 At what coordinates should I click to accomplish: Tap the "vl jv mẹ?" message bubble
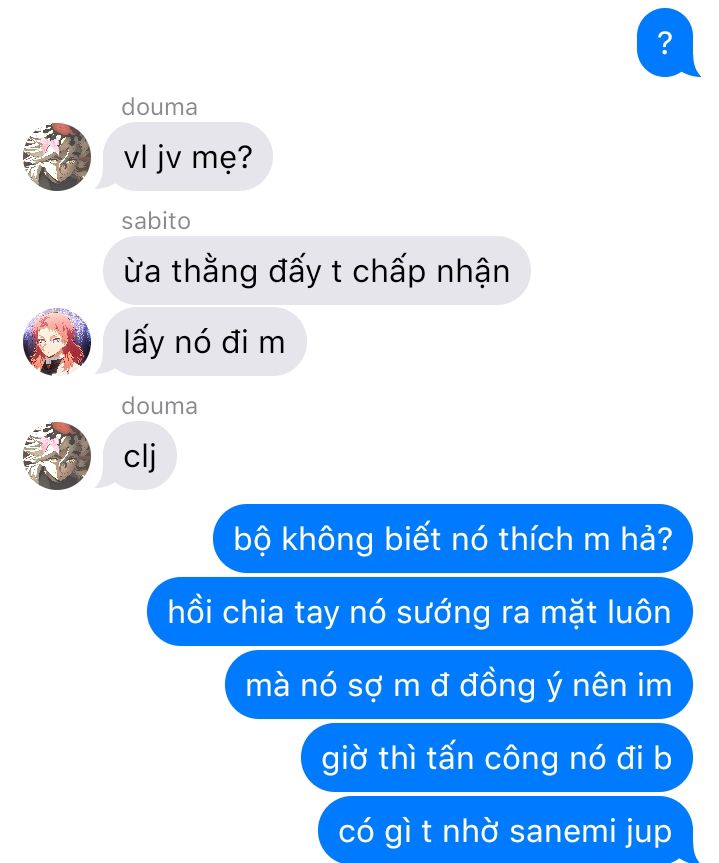[x=187, y=157]
